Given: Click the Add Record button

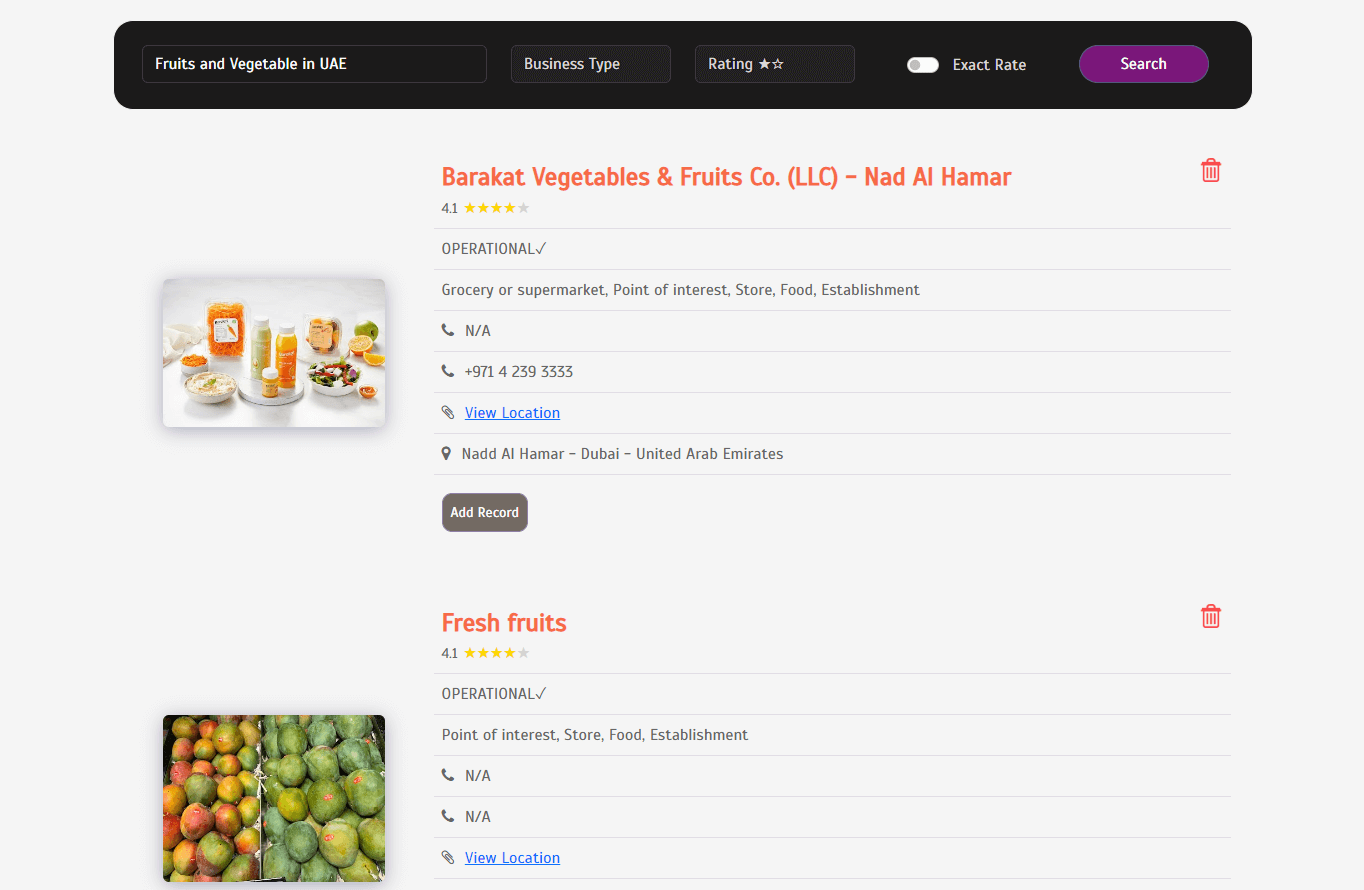Looking at the screenshot, I should [x=484, y=512].
